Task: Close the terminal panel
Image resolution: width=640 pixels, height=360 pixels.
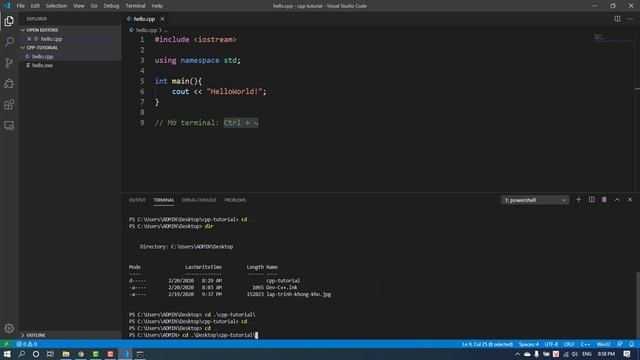Action: coord(630,200)
